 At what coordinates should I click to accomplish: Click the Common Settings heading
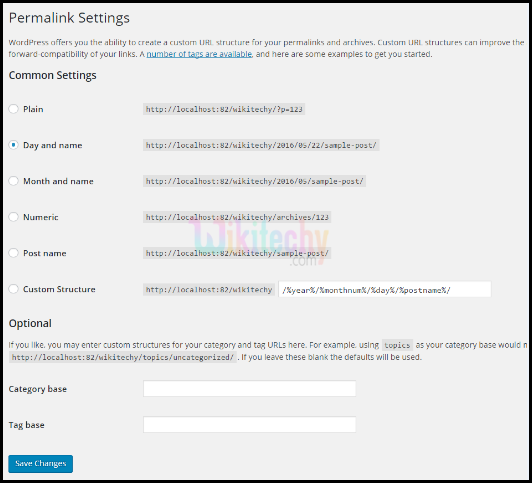[53, 75]
